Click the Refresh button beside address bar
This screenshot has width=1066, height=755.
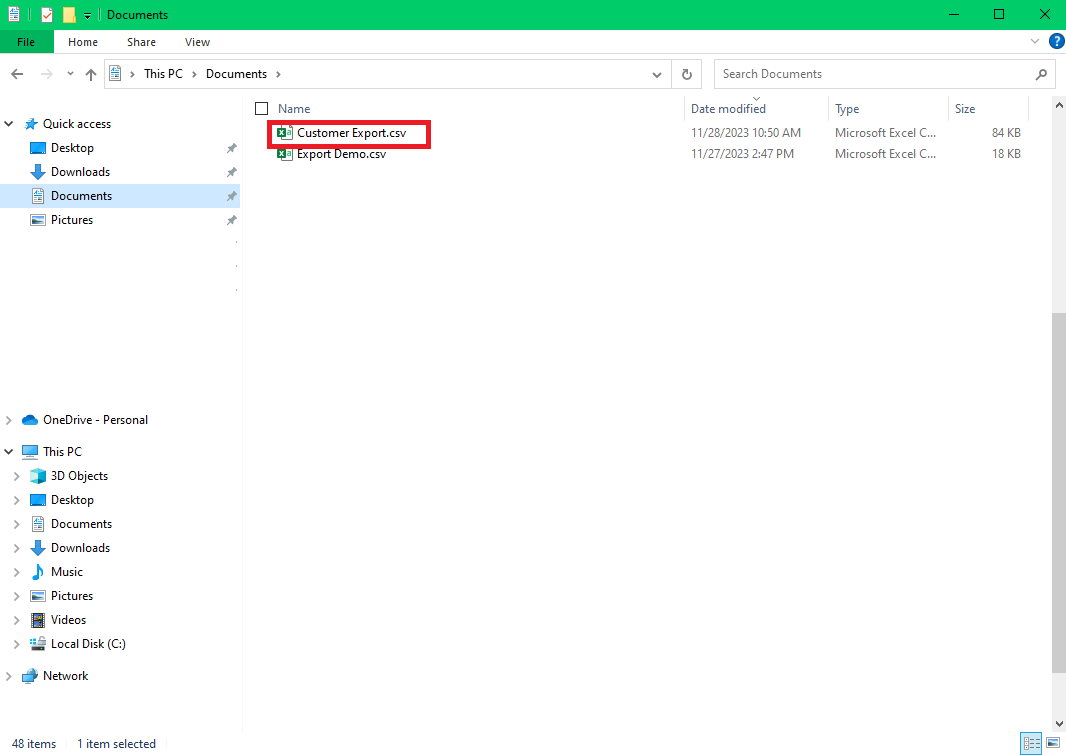pos(686,74)
